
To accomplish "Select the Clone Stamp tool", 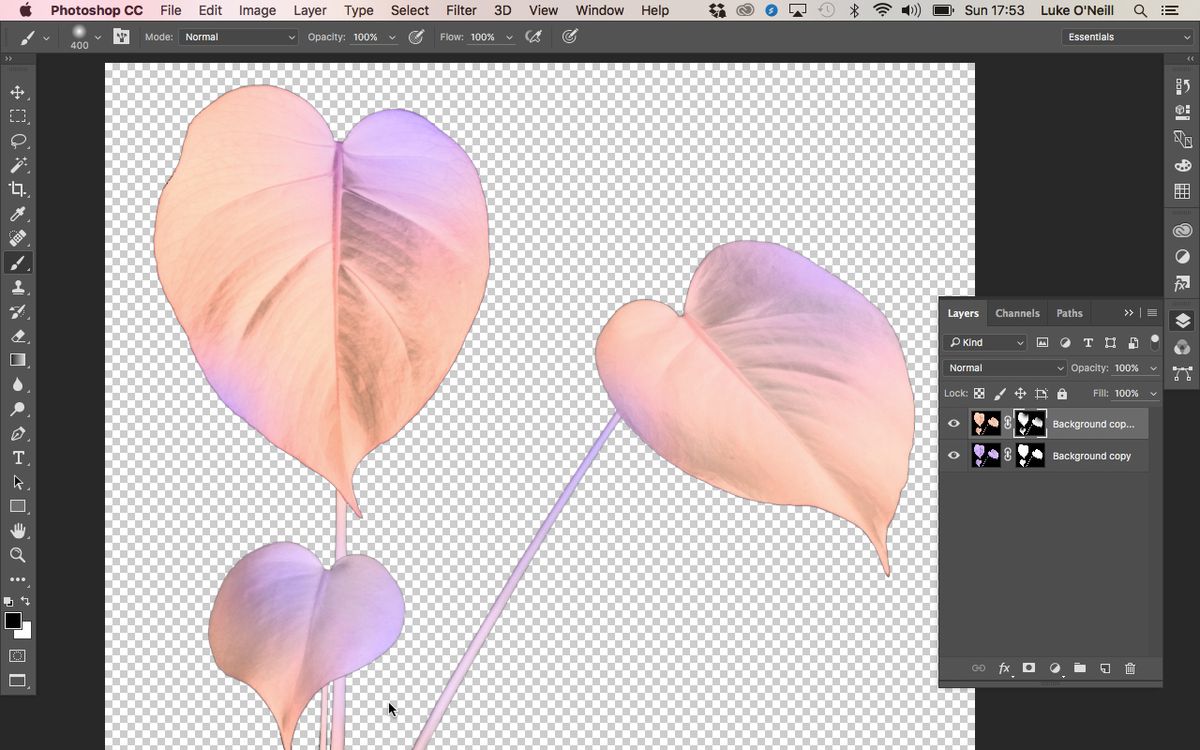I will 18,287.
